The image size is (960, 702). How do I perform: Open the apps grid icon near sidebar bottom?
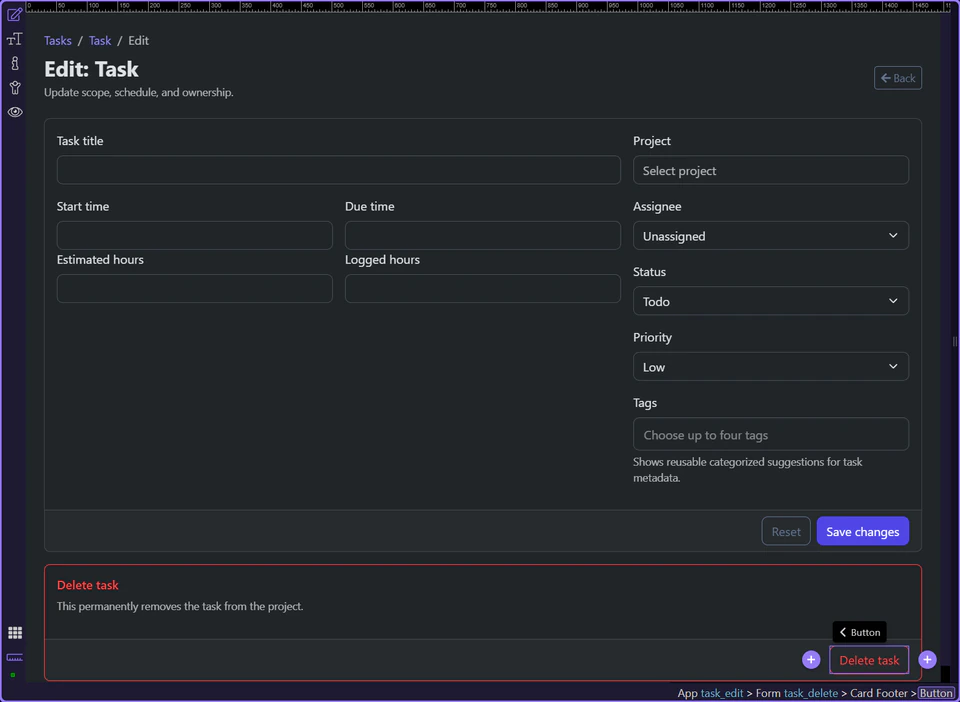[14, 632]
